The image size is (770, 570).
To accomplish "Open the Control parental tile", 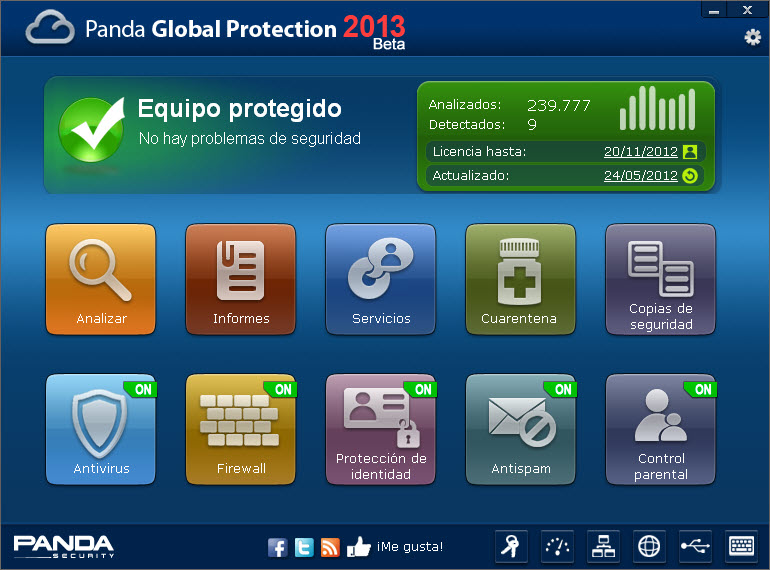I will pyautogui.click(x=660, y=430).
